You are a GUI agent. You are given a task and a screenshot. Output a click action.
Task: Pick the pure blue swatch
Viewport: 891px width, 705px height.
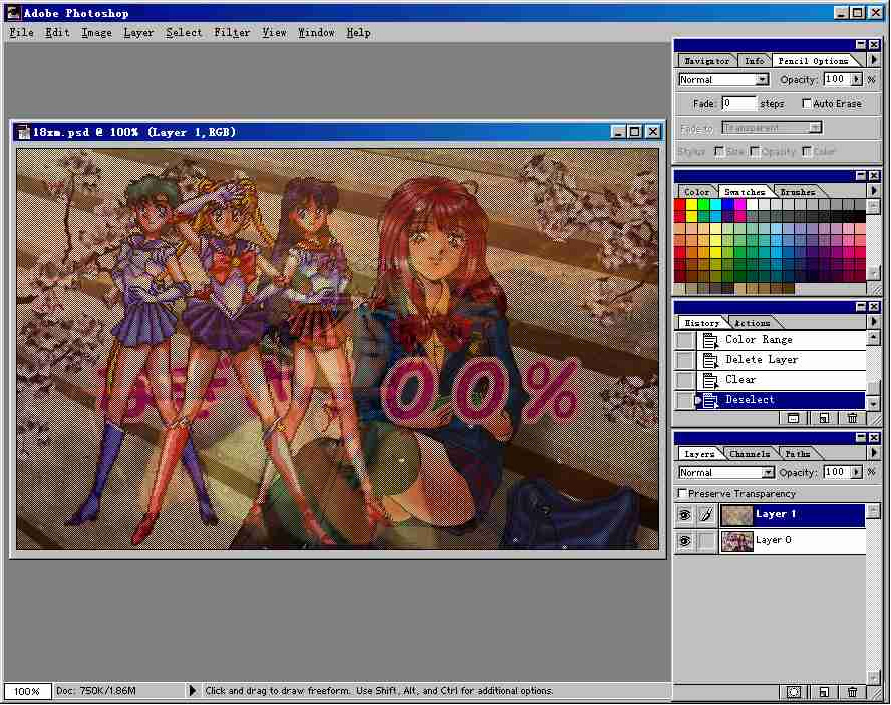pos(727,205)
